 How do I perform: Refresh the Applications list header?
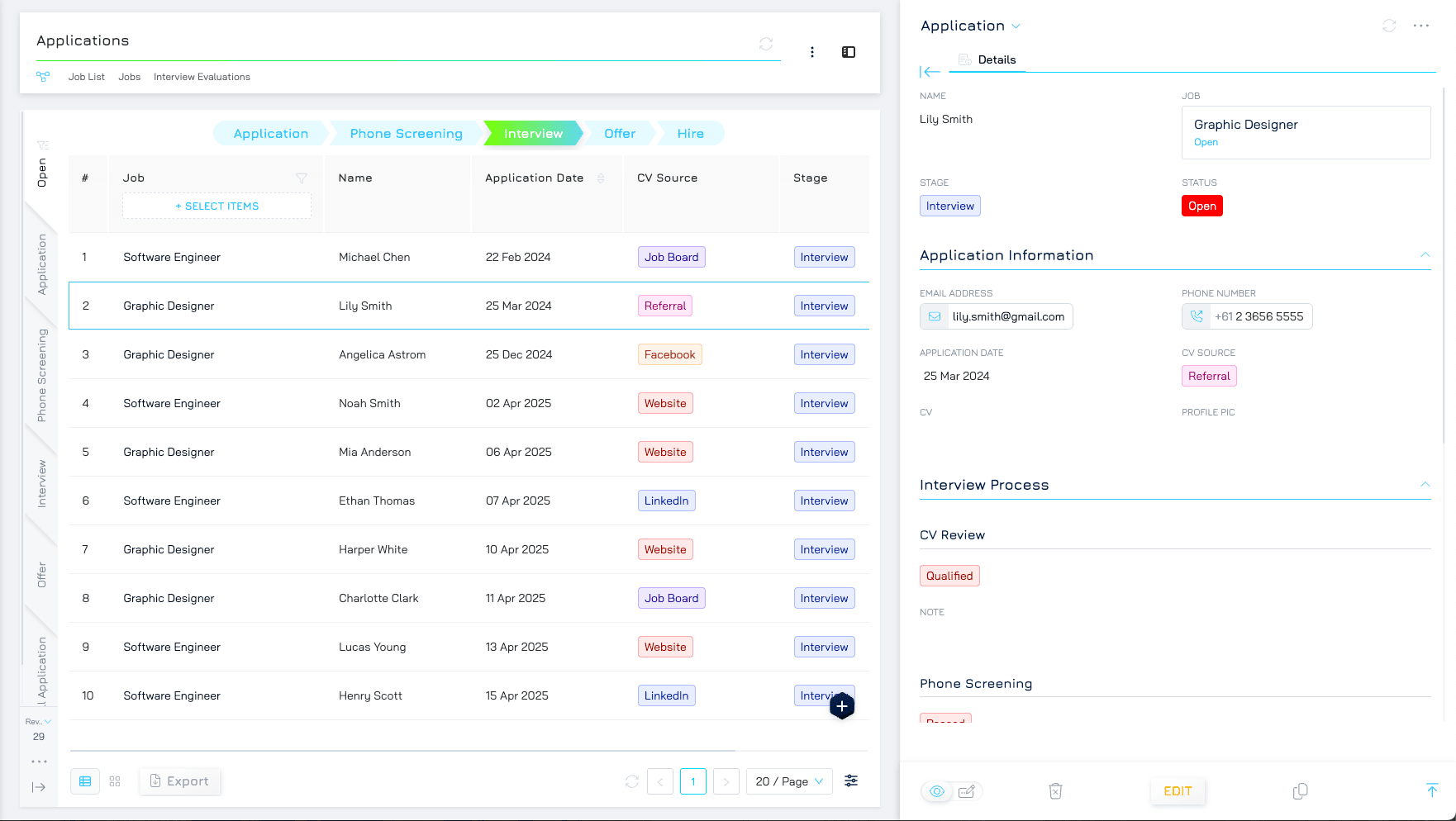click(x=766, y=44)
